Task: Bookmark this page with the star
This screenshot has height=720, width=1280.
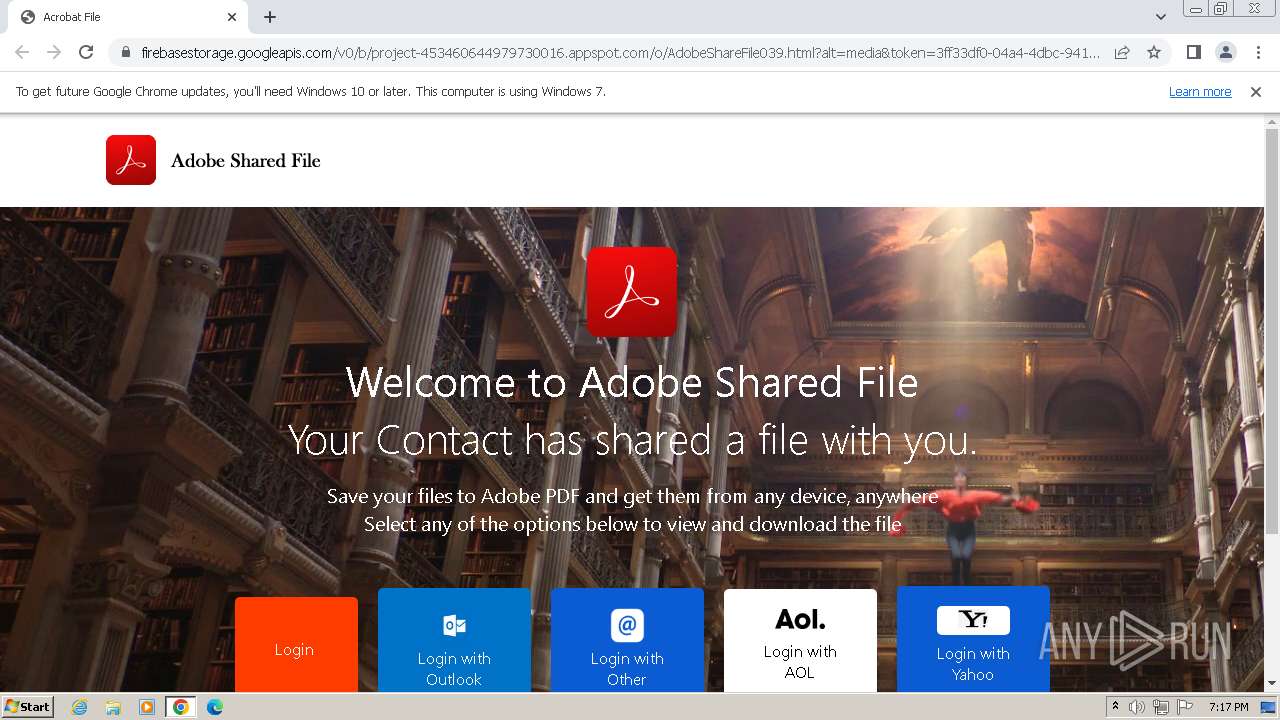Action: [x=1154, y=52]
